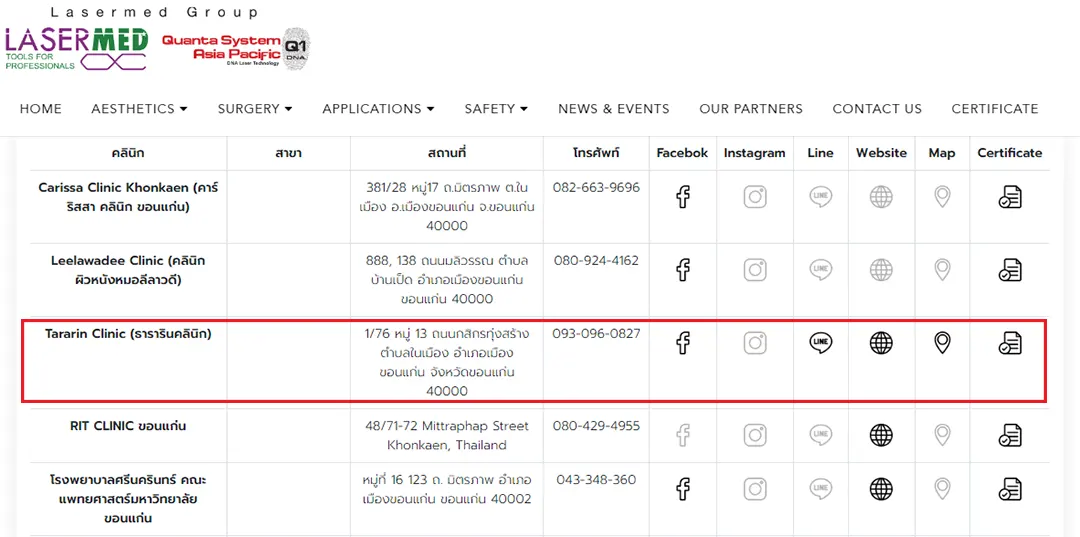1080x537 pixels.
Task: View RIT CLINIC's certificate icon
Action: tap(1010, 435)
